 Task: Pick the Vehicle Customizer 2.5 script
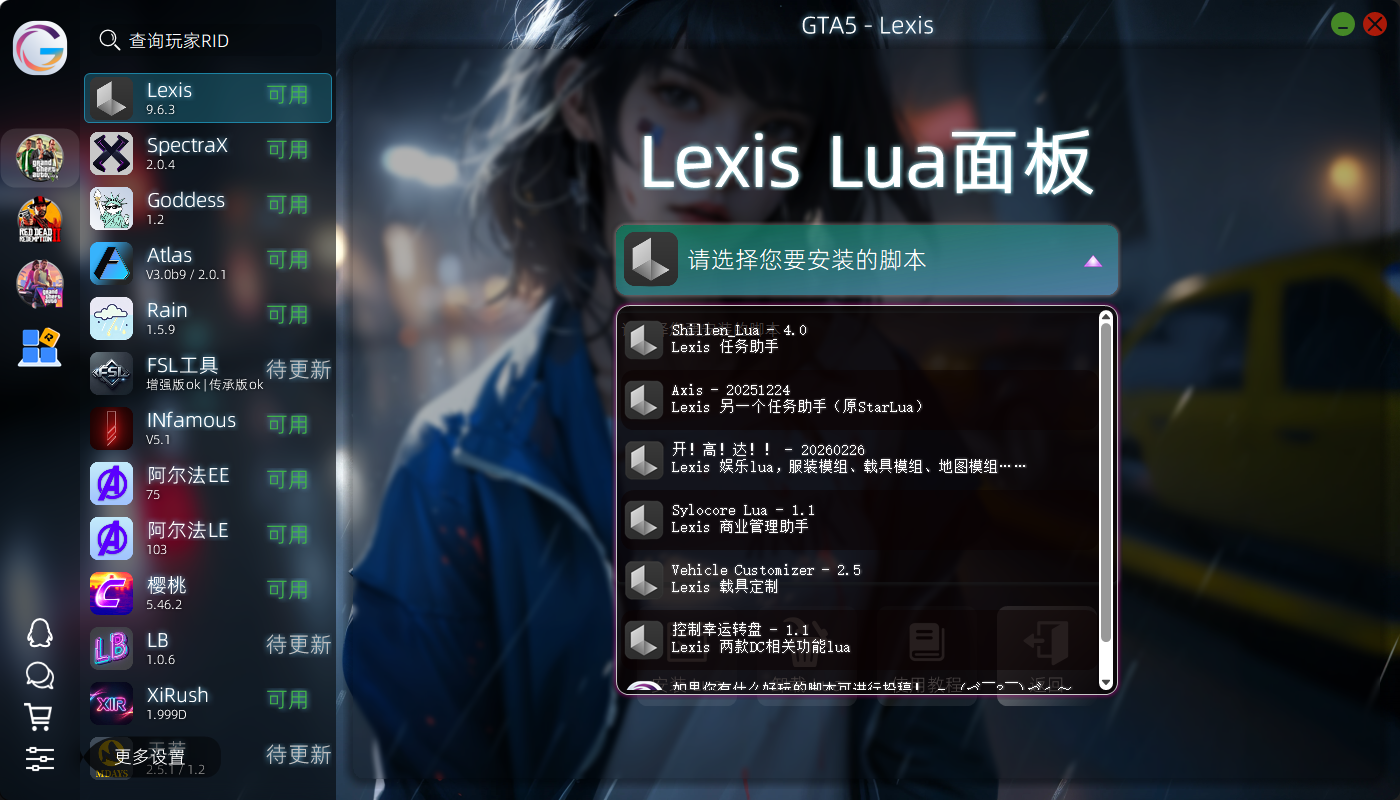[858, 579]
